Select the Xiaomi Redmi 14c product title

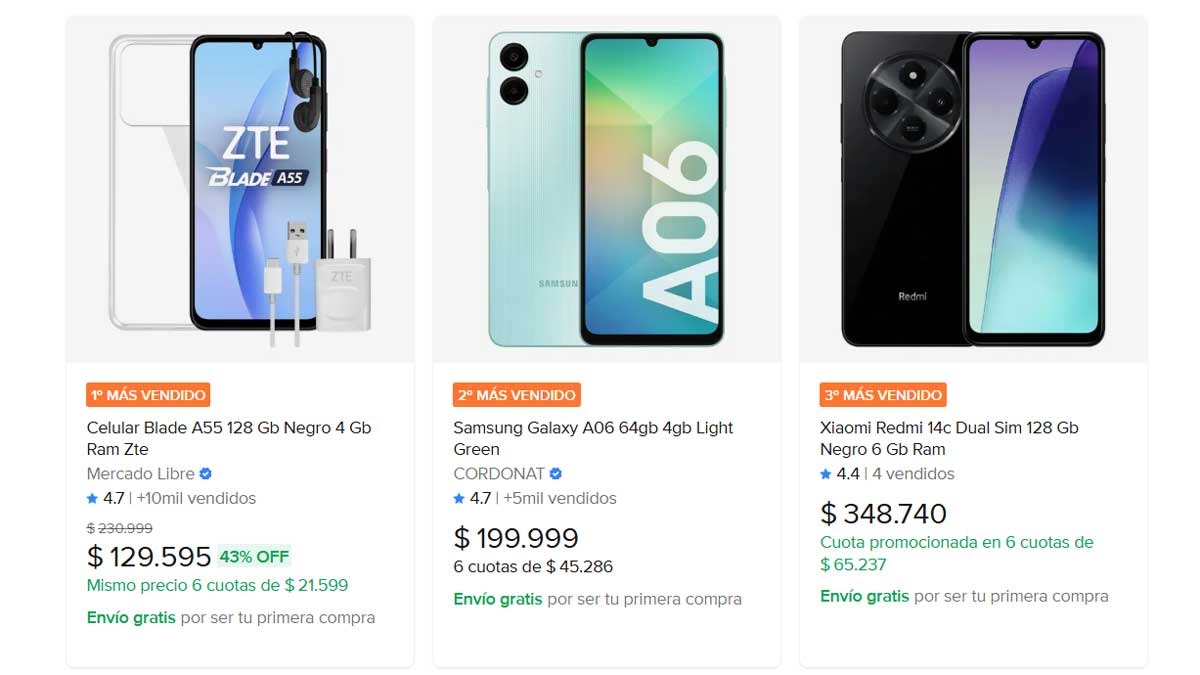pos(947,438)
